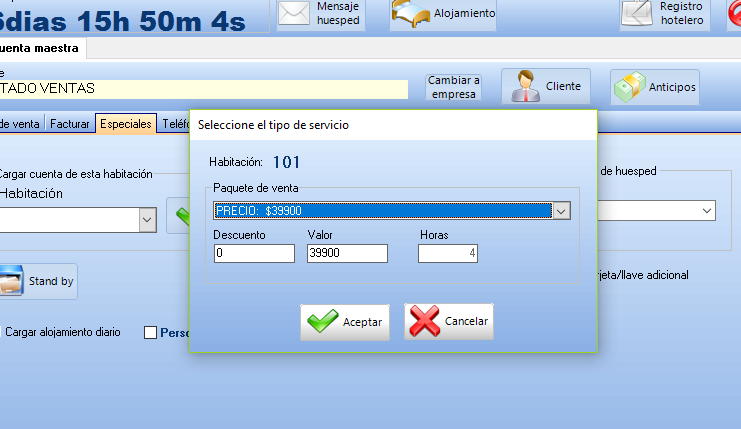Image resolution: width=741 pixels, height=429 pixels.
Task: Expand the Paquete de venta dropdown
Action: click(x=562, y=211)
